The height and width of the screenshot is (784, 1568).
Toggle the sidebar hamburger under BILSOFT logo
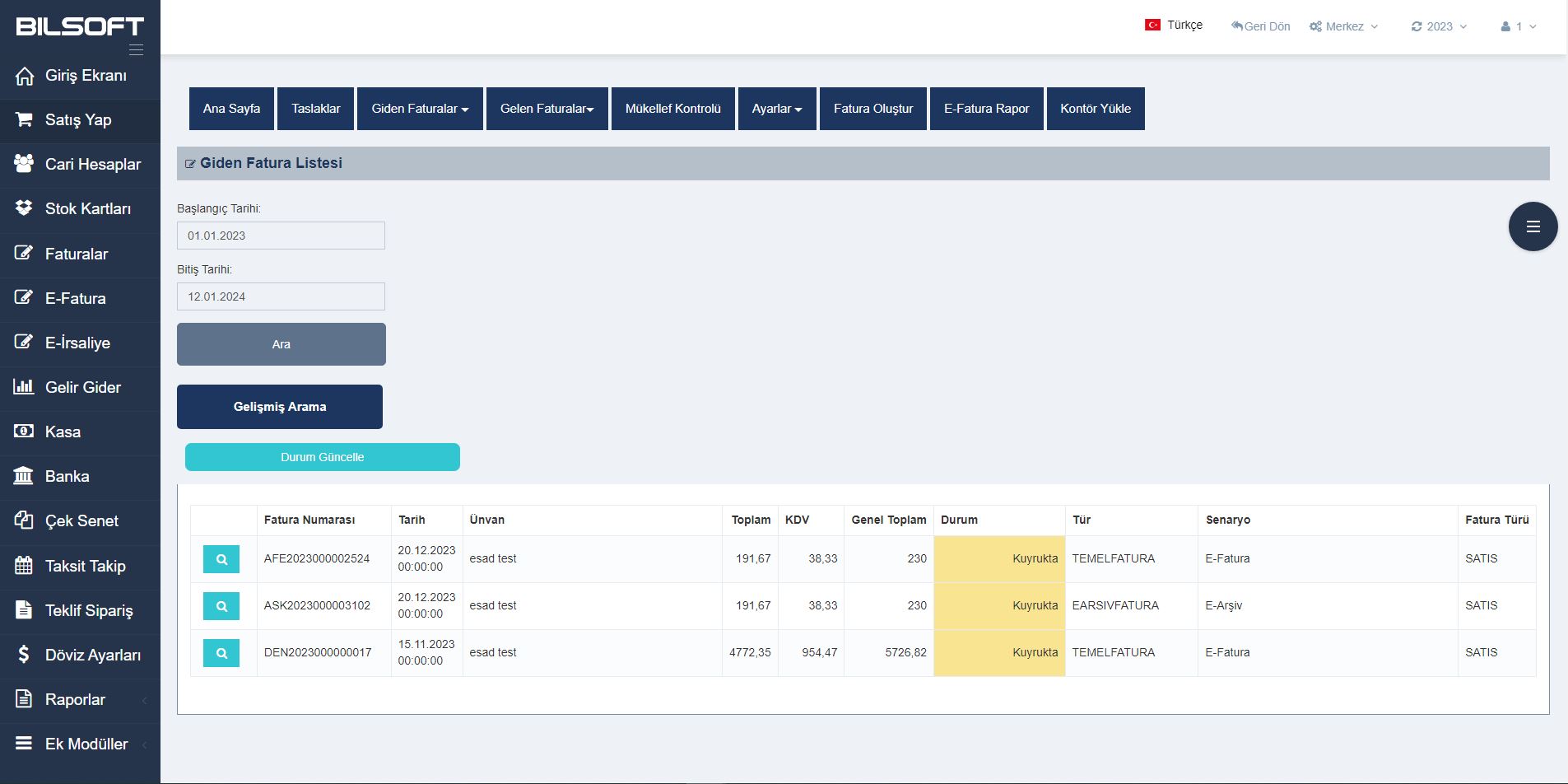(x=137, y=50)
